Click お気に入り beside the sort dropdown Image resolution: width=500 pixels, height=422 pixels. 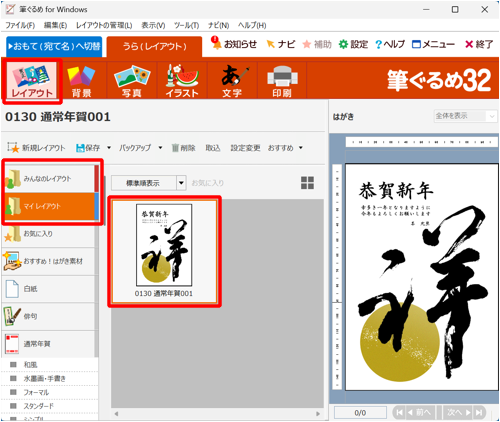pyautogui.click(x=208, y=183)
